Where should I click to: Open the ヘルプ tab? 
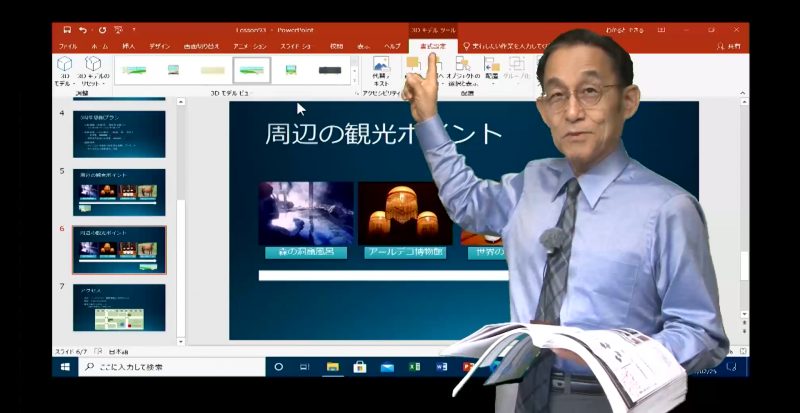[x=392, y=46]
